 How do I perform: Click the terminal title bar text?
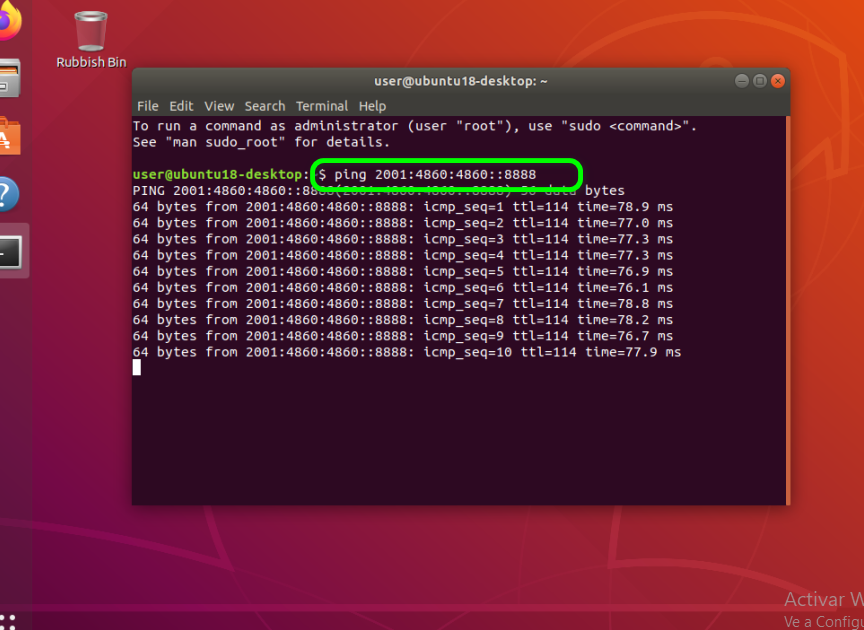460,81
